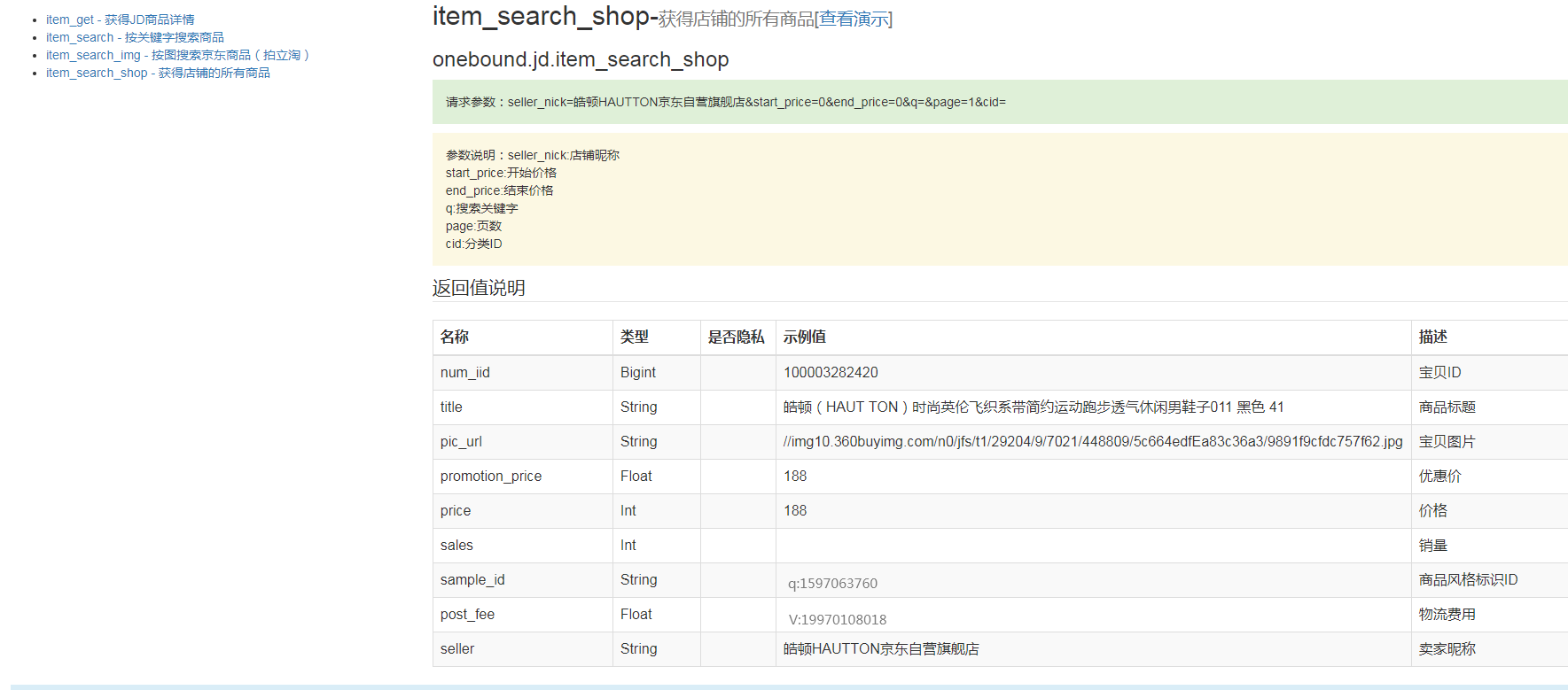
Task: Click the start_price:开始价格 parameter note
Action: [x=501, y=173]
